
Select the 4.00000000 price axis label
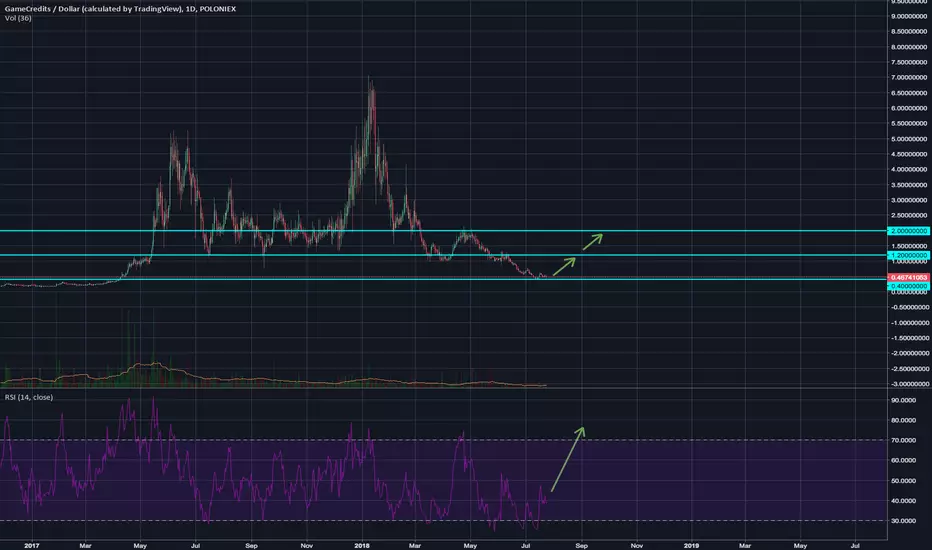(x=909, y=169)
